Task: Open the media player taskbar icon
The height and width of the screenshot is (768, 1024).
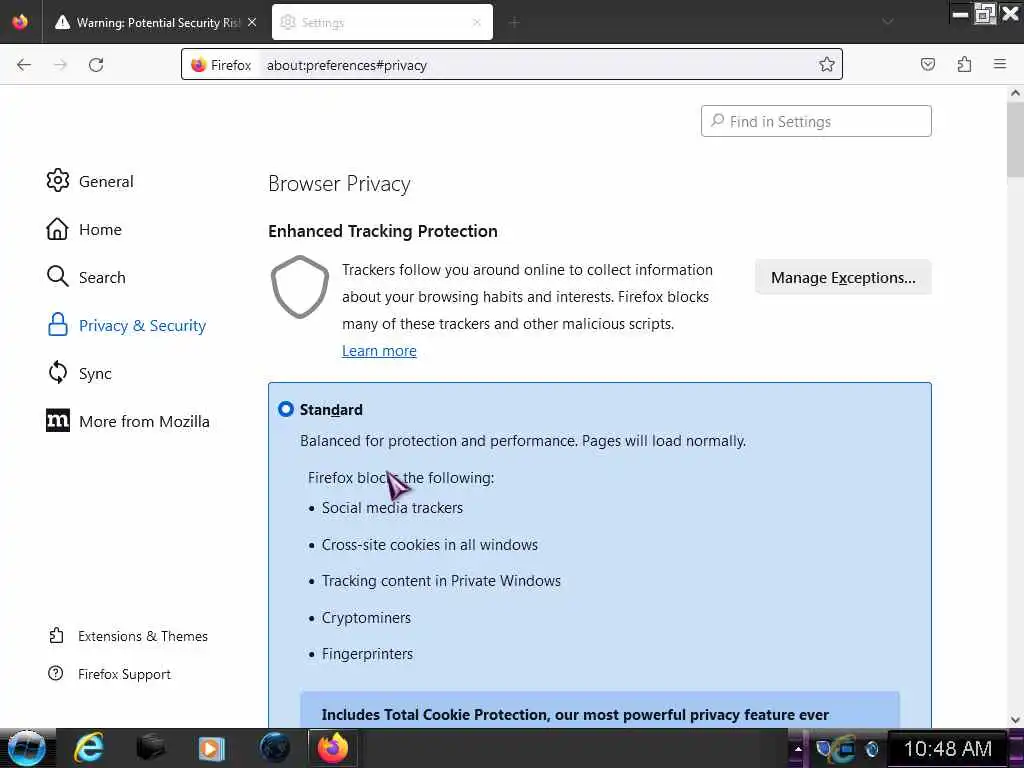Action: (211, 748)
